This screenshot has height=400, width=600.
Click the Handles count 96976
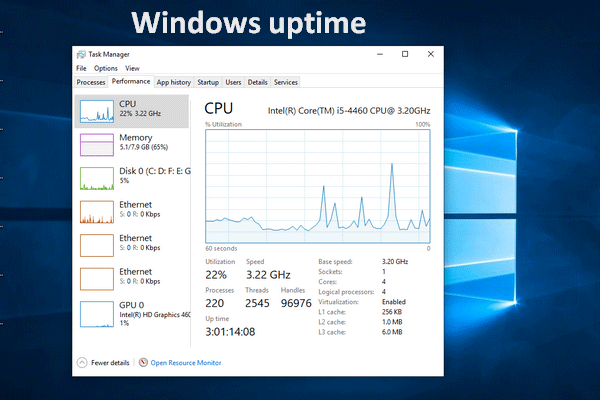point(296,303)
